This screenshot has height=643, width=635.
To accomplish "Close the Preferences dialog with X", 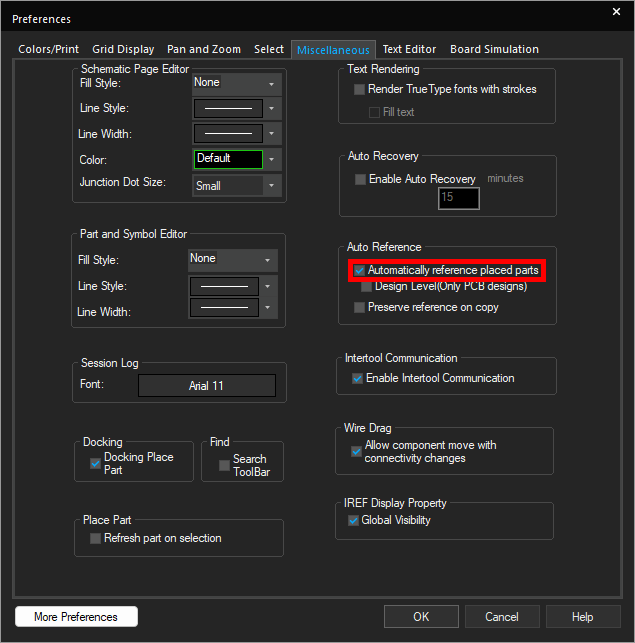I will 616,11.
